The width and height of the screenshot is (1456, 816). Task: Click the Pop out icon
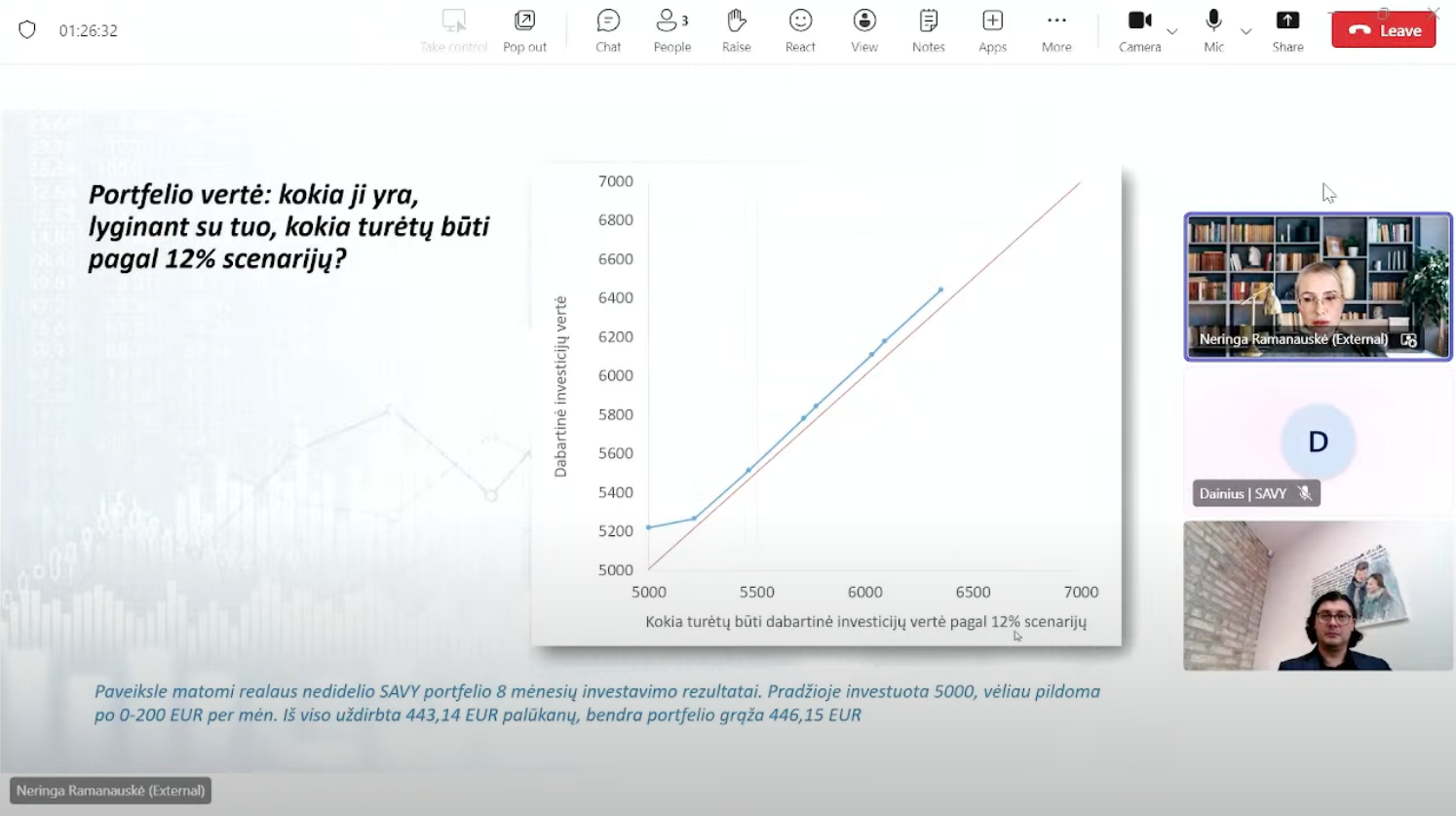coord(524,30)
